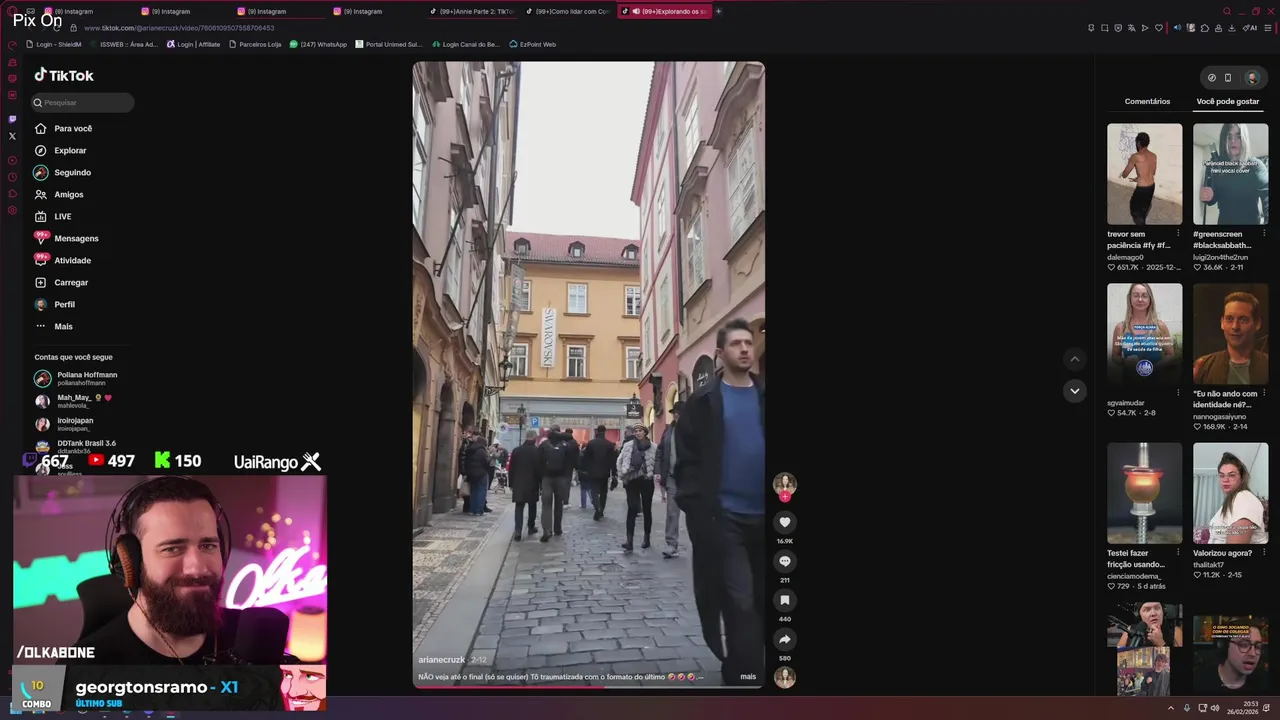Open options for Valorizou agora? card
This screenshot has height=720, width=1280.
[x=1264, y=553]
